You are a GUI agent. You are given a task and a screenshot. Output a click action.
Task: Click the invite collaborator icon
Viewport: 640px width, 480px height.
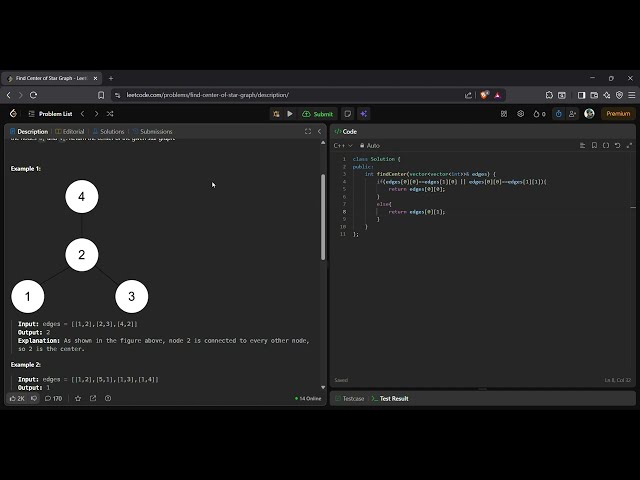(x=572, y=114)
